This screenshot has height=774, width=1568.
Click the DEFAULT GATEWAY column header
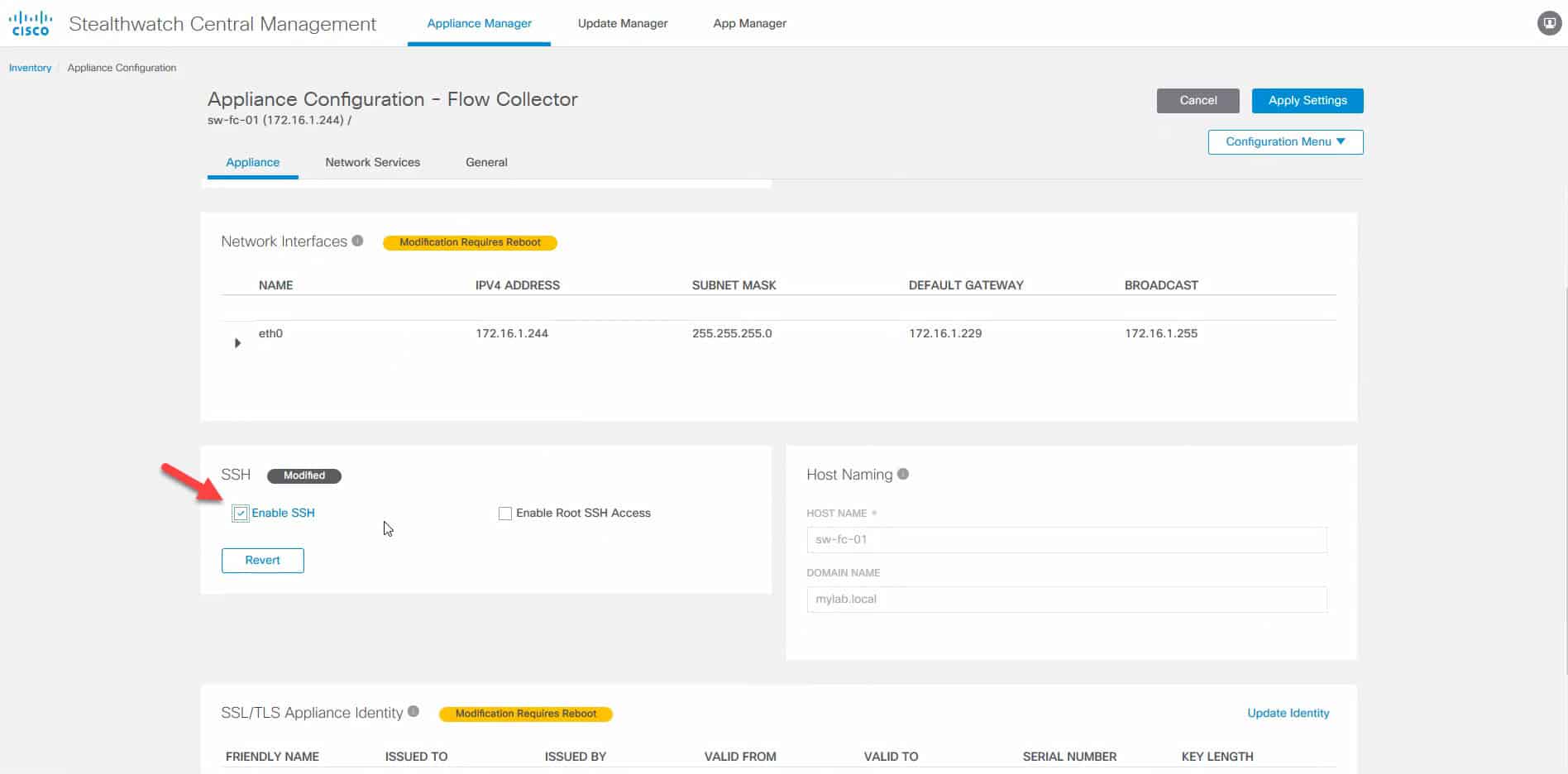pyautogui.click(x=966, y=285)
